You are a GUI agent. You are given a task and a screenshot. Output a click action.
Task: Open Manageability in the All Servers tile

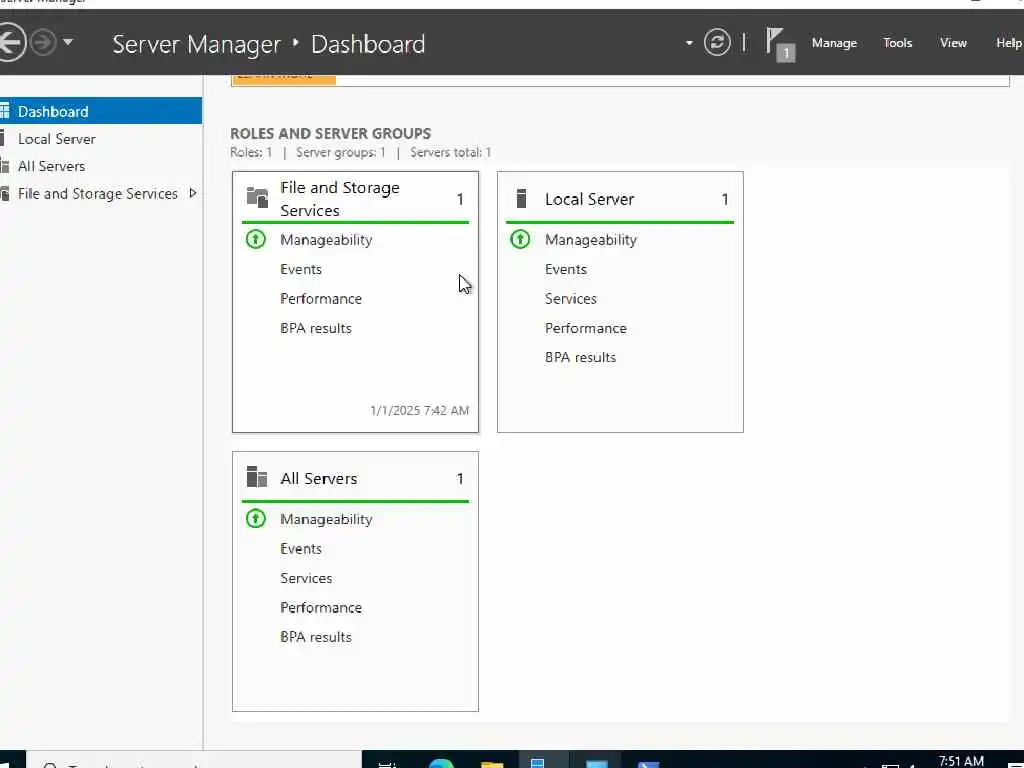pos(326,519)
